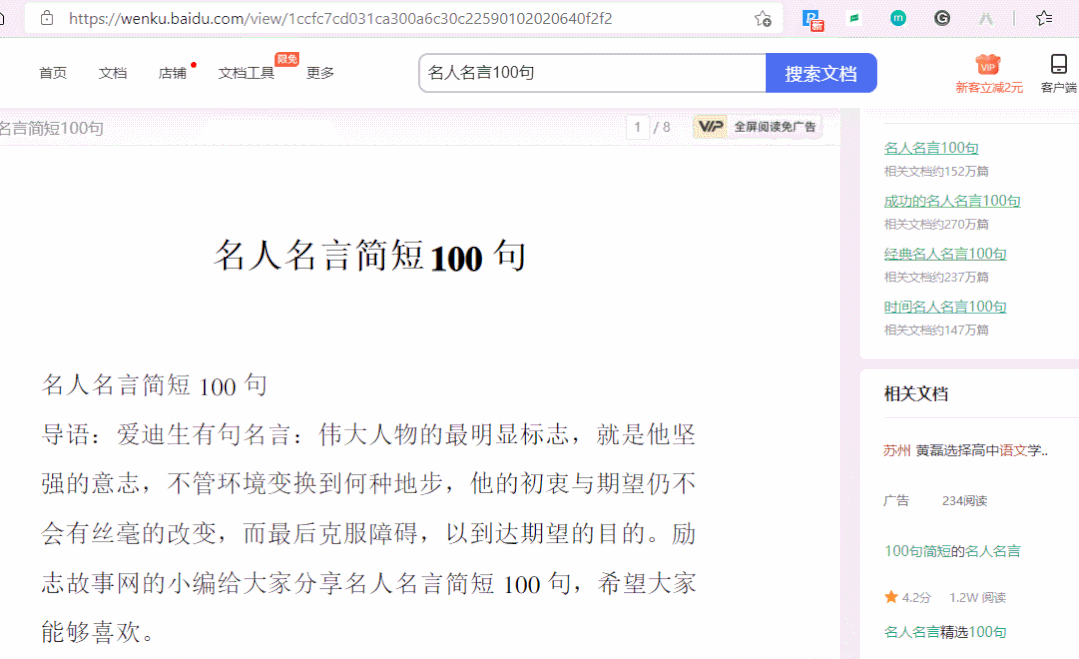
Task: Click the orange star rating icon
Action: pos(891,596)
